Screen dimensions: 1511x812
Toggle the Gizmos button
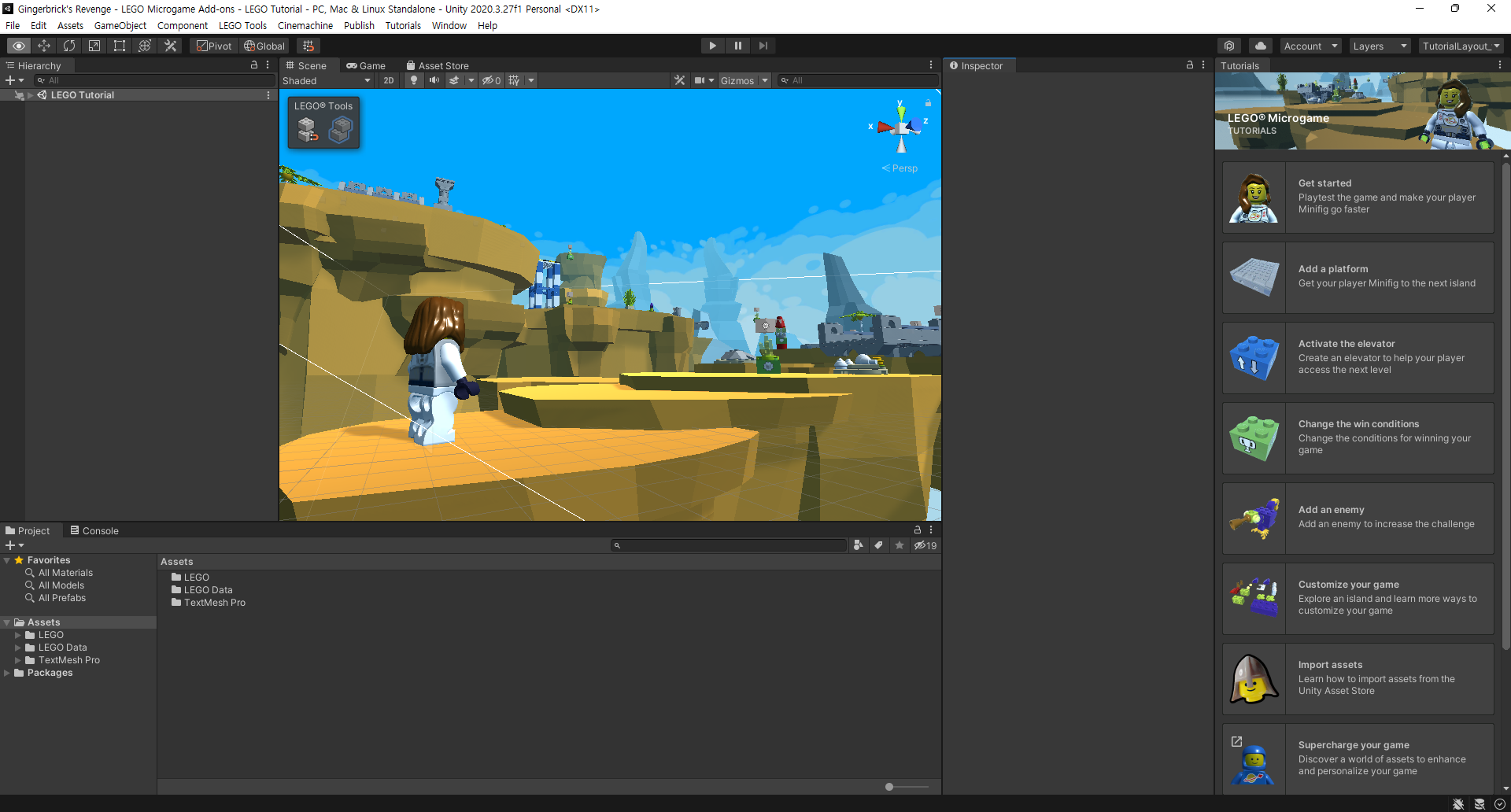[737, 80]
